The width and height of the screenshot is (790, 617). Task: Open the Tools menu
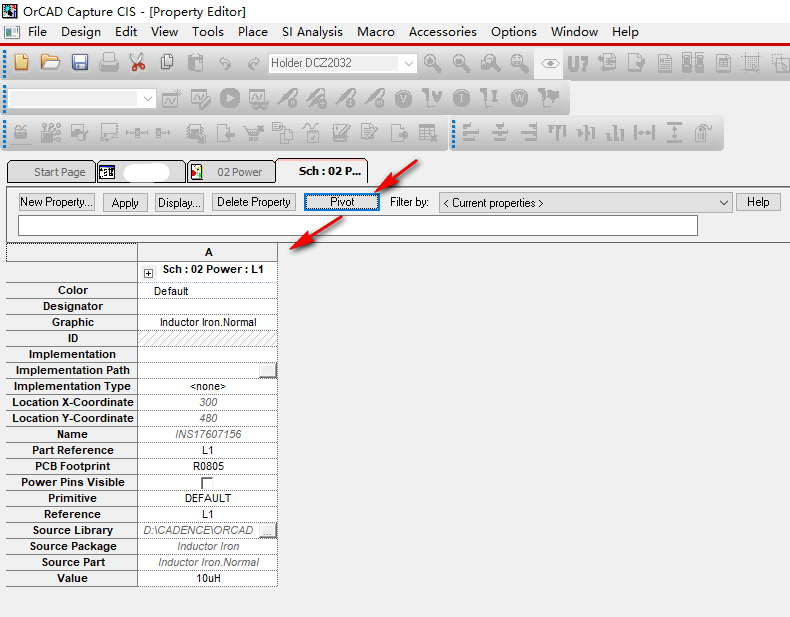coord(208,32)
